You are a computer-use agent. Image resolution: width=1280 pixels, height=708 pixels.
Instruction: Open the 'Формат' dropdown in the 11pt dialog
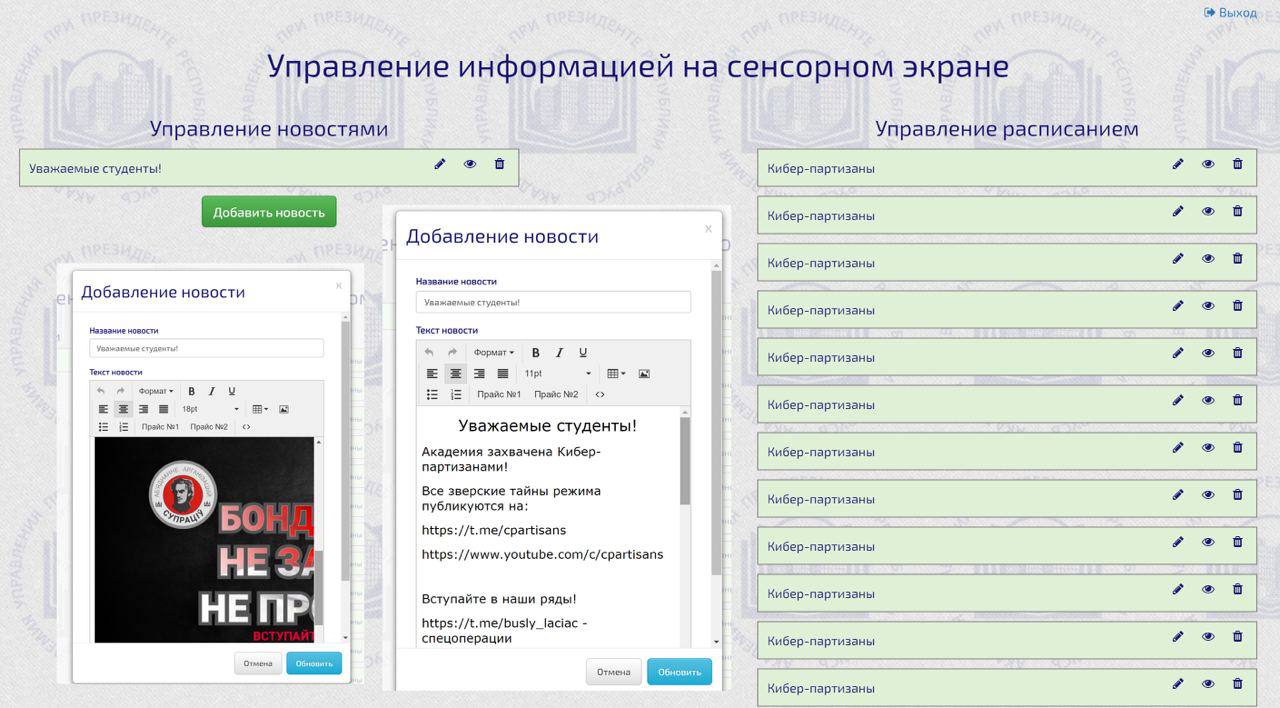click(494, 352)
